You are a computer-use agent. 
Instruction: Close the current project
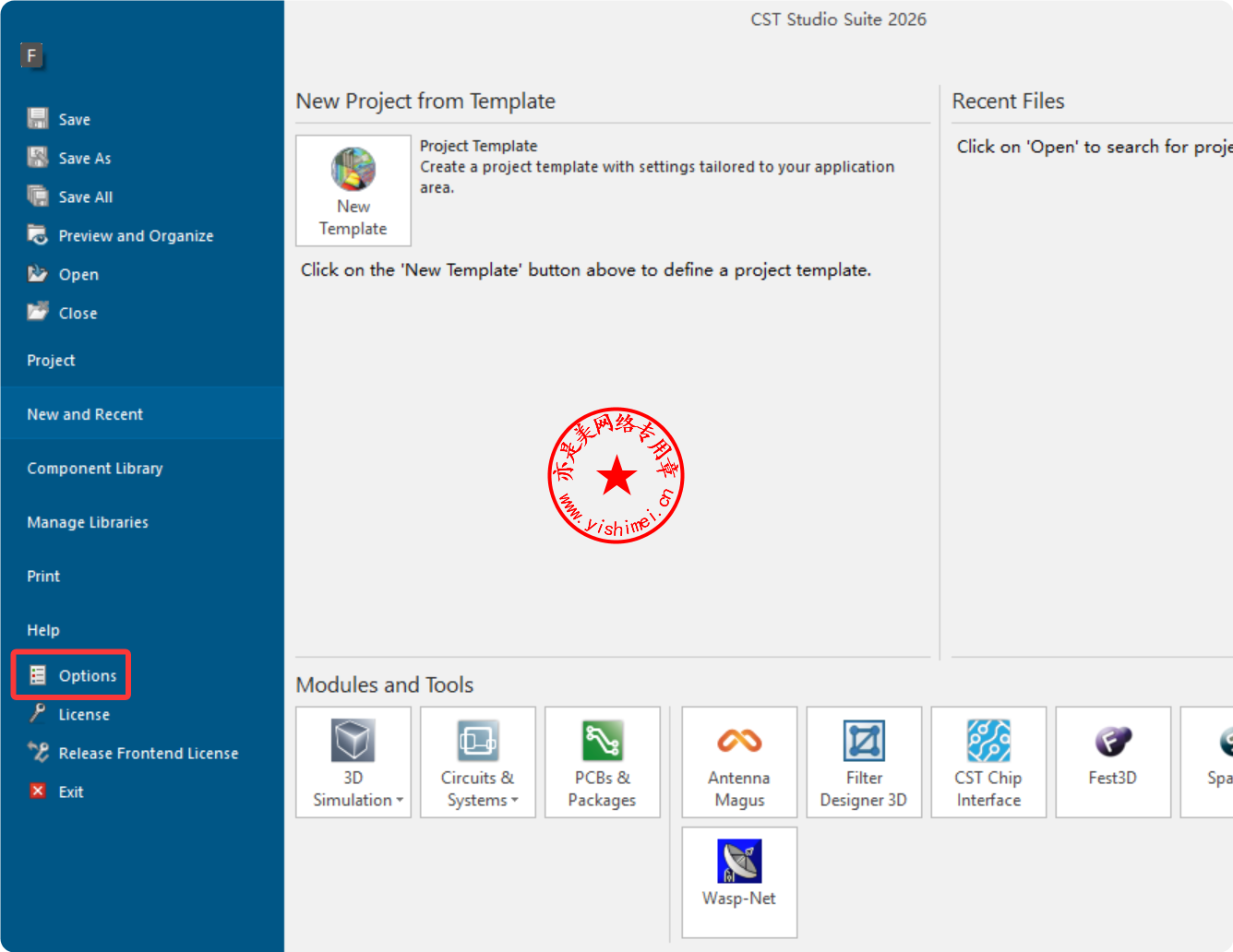click(77, 314)
